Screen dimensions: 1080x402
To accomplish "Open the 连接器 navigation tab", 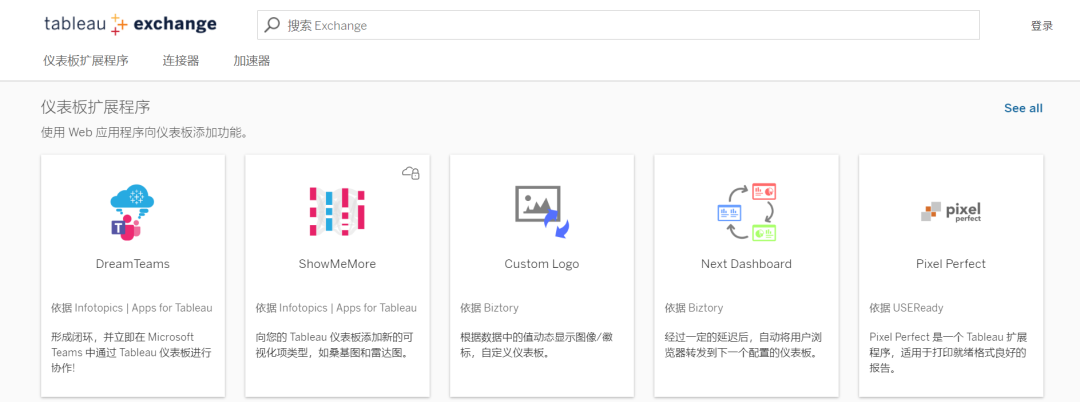I will click(x=180, y=61).
